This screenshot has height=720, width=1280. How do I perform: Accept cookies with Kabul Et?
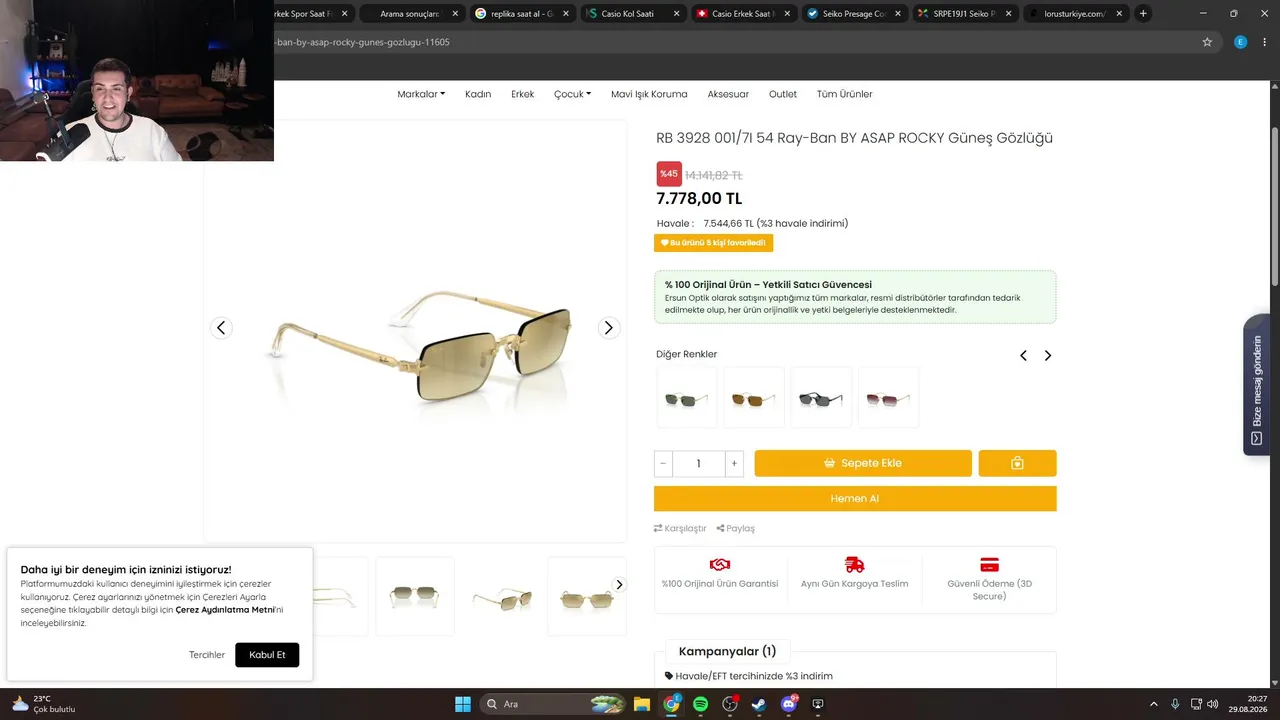pos(267,655)
